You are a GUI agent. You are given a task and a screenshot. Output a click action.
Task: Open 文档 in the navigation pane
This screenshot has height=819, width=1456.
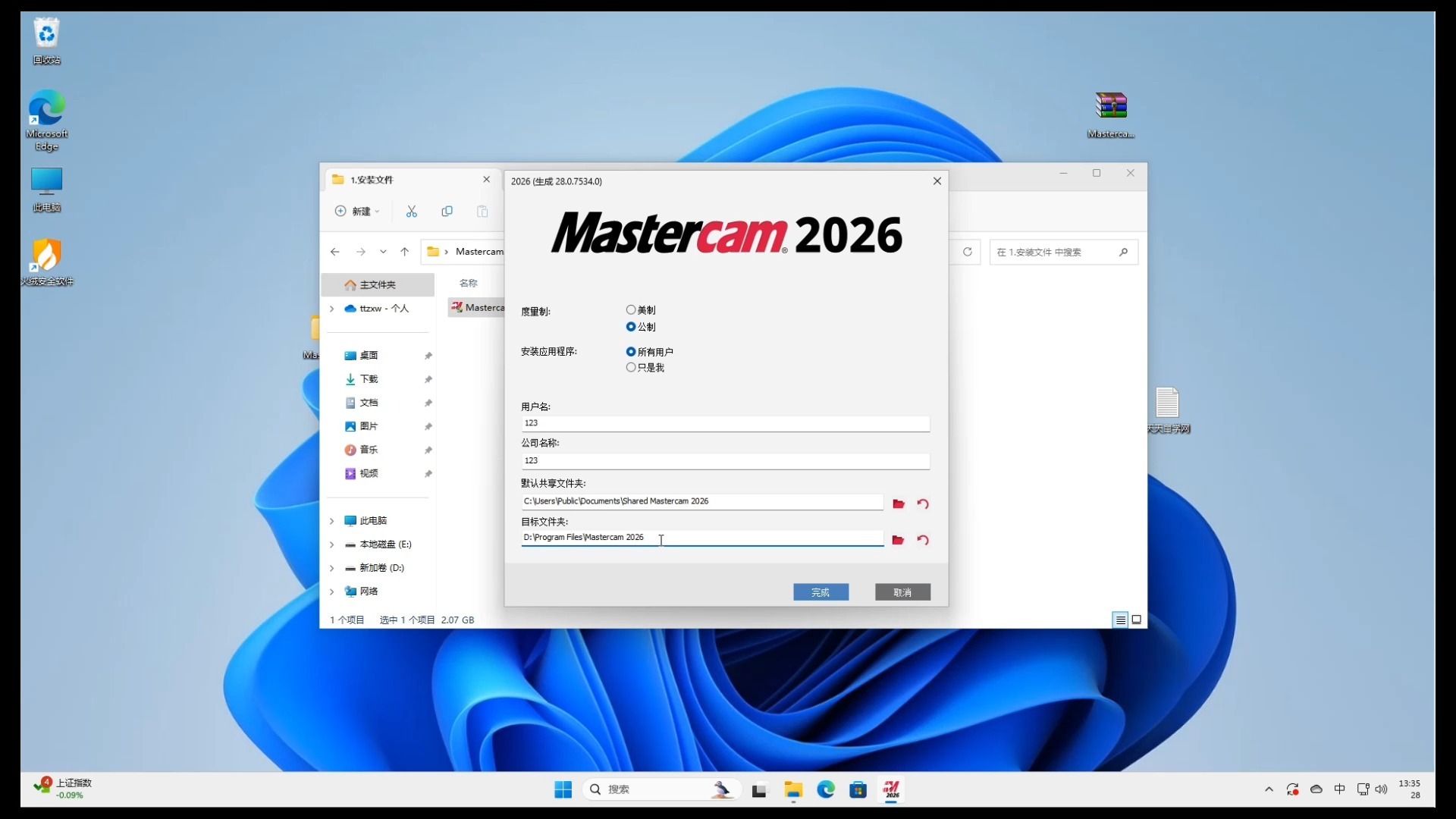point(369,403)
